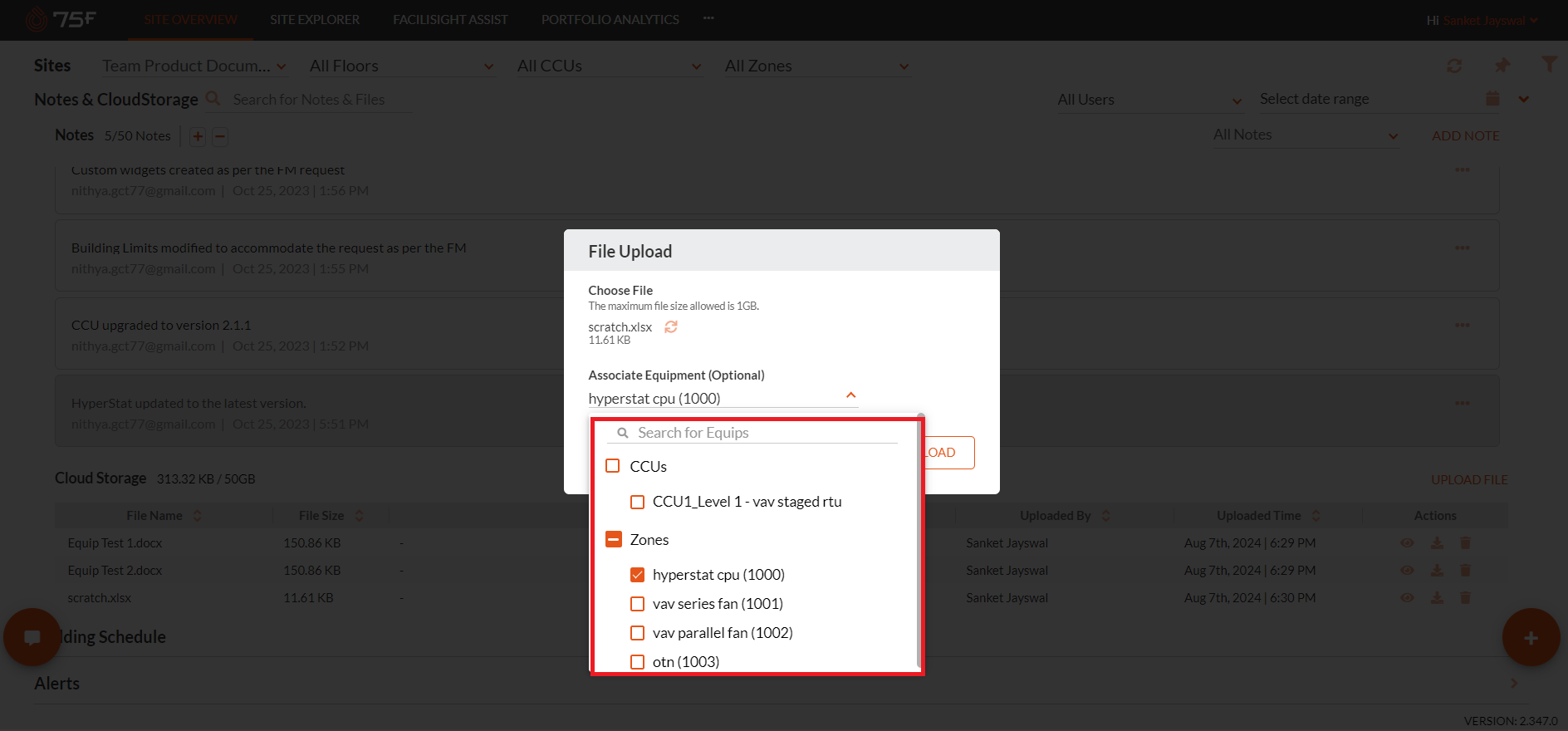Preview scratch.xlsx with eye icon
This screenshot has width=1568, height=731.
coord(1407,597)
